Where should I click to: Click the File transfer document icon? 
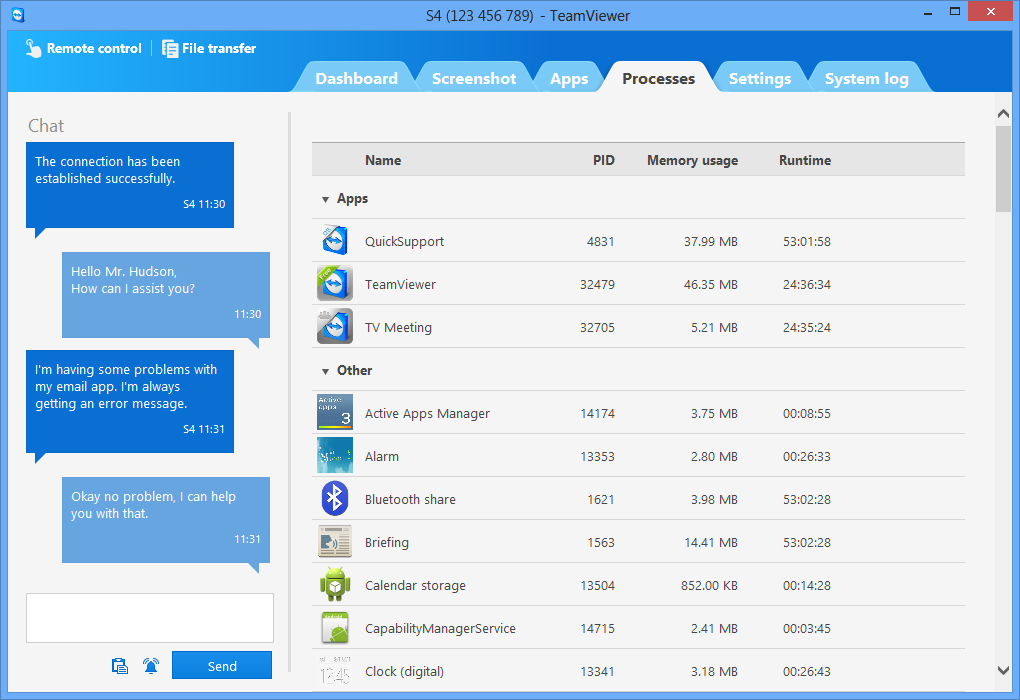click(x=170, y=49)
